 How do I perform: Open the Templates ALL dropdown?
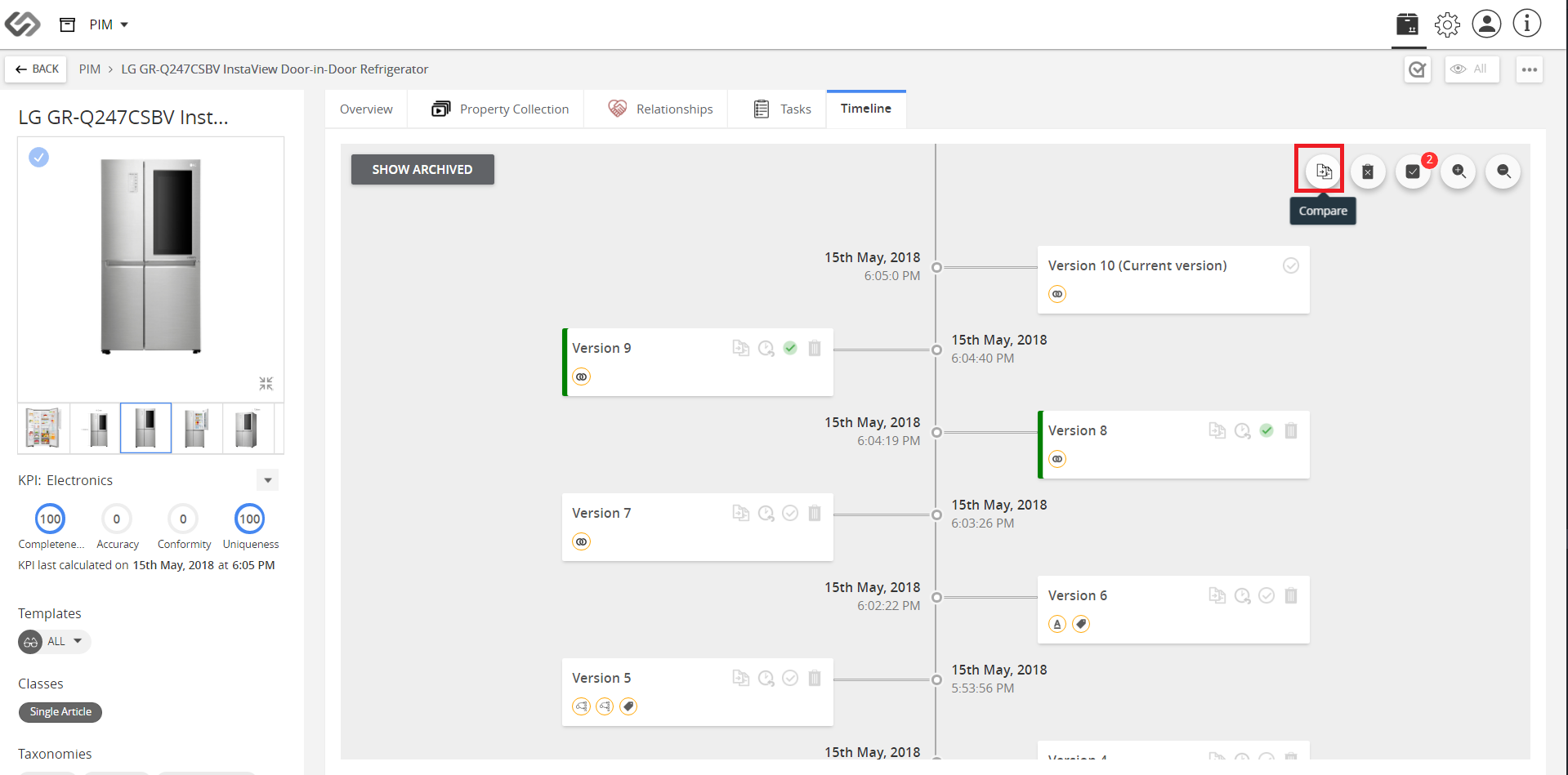pos(55,642)
